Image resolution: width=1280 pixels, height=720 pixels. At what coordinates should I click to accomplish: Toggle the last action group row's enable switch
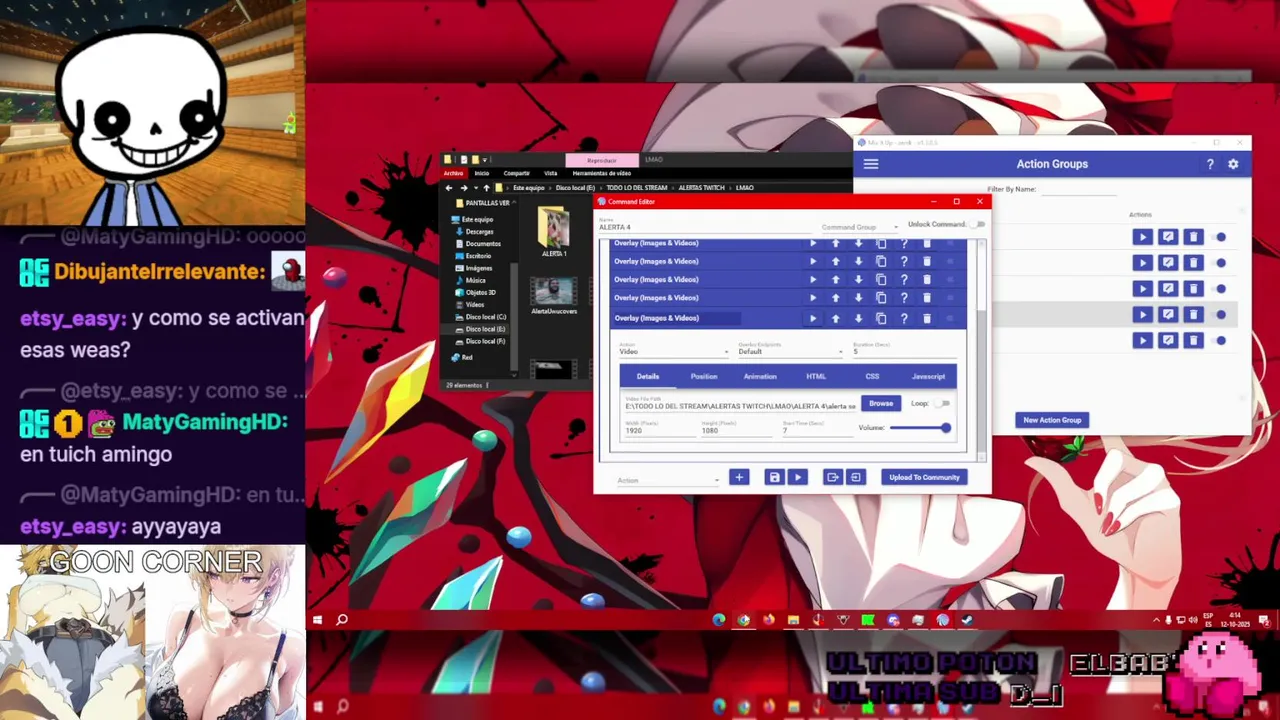1221,340
